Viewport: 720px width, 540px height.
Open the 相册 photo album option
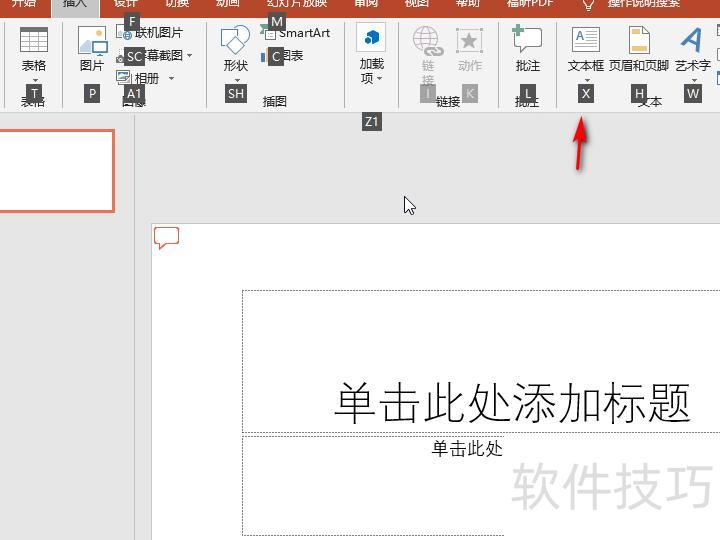pos(138,78)
